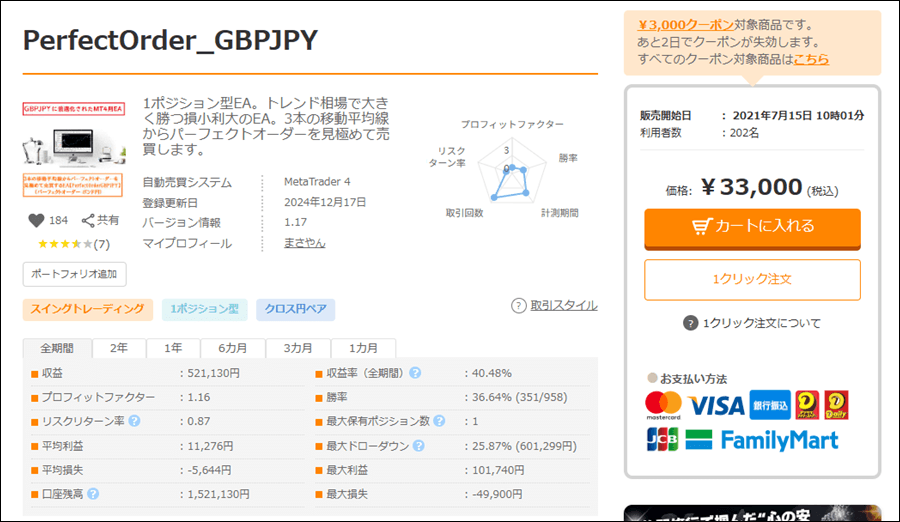Click the product thumbnail image
Image resolution: width=900 pixels, height=522 pixels.
[x=74, y=147]
